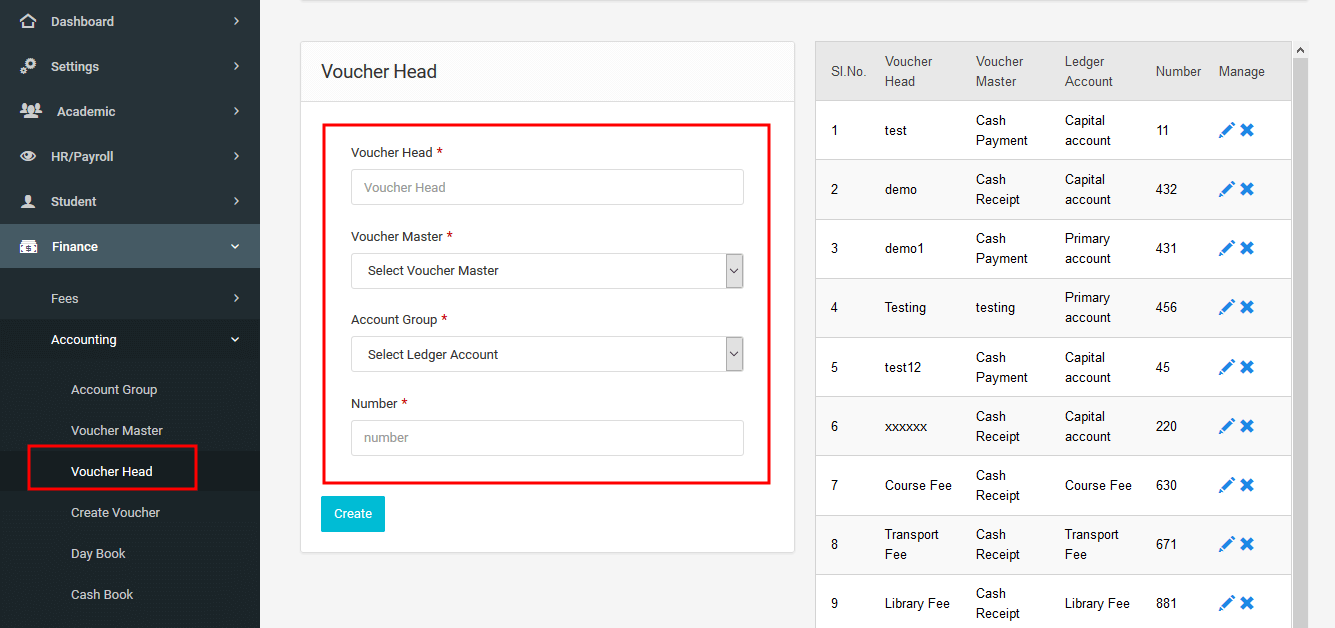Image resolution: width=1335 pixels, height=628 pixels.
Task: Click the Settings gears icon
Action: pos(28,66)
